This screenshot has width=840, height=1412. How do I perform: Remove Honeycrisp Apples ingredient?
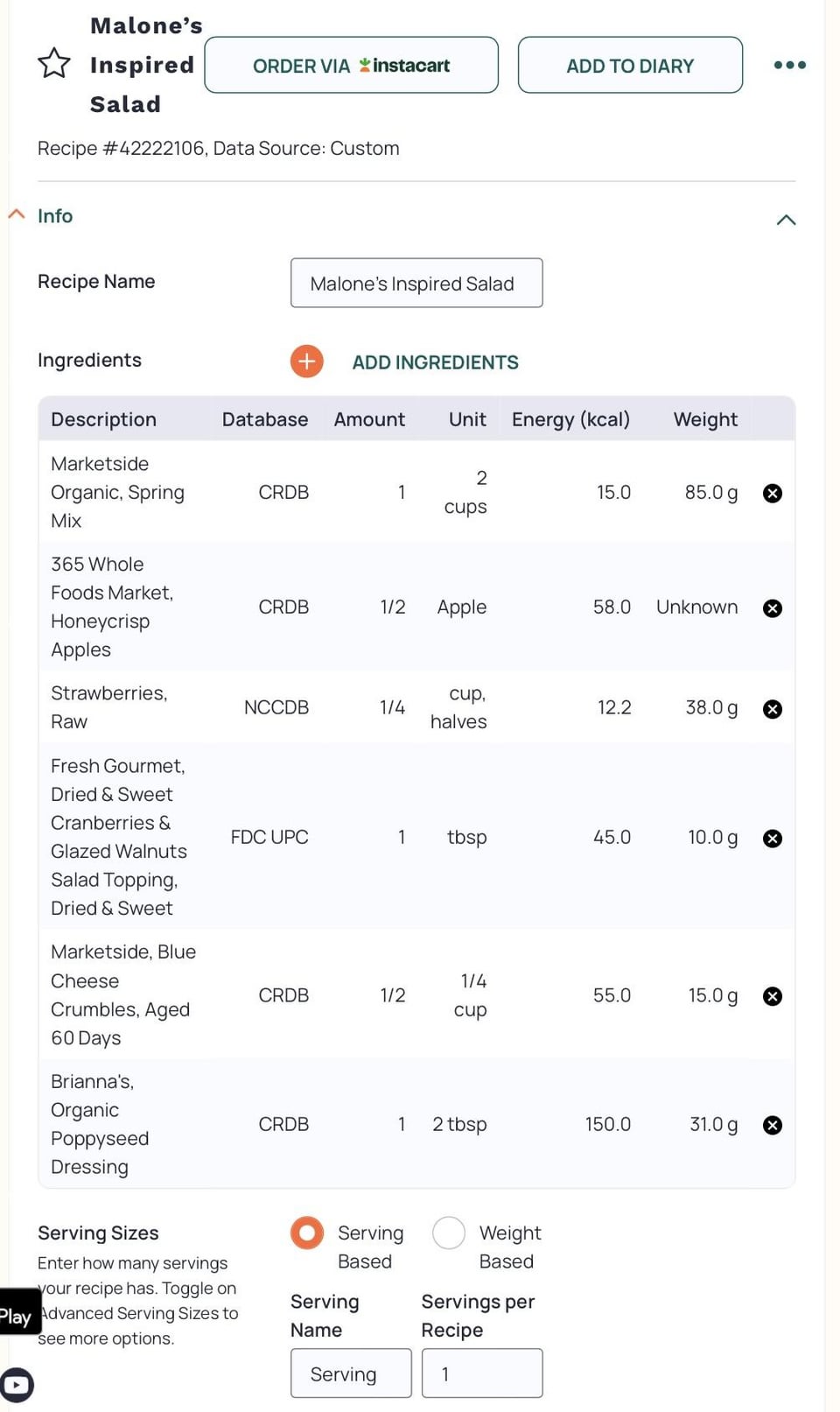click(773, 608)
